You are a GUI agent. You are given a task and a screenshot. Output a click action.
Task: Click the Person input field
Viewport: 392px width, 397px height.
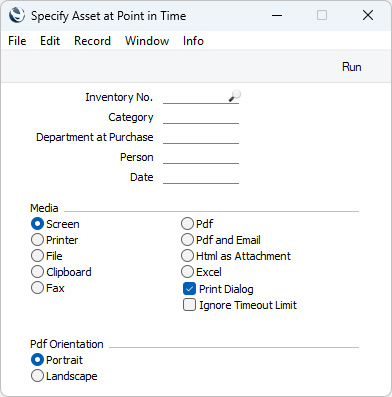pos(201,157)
